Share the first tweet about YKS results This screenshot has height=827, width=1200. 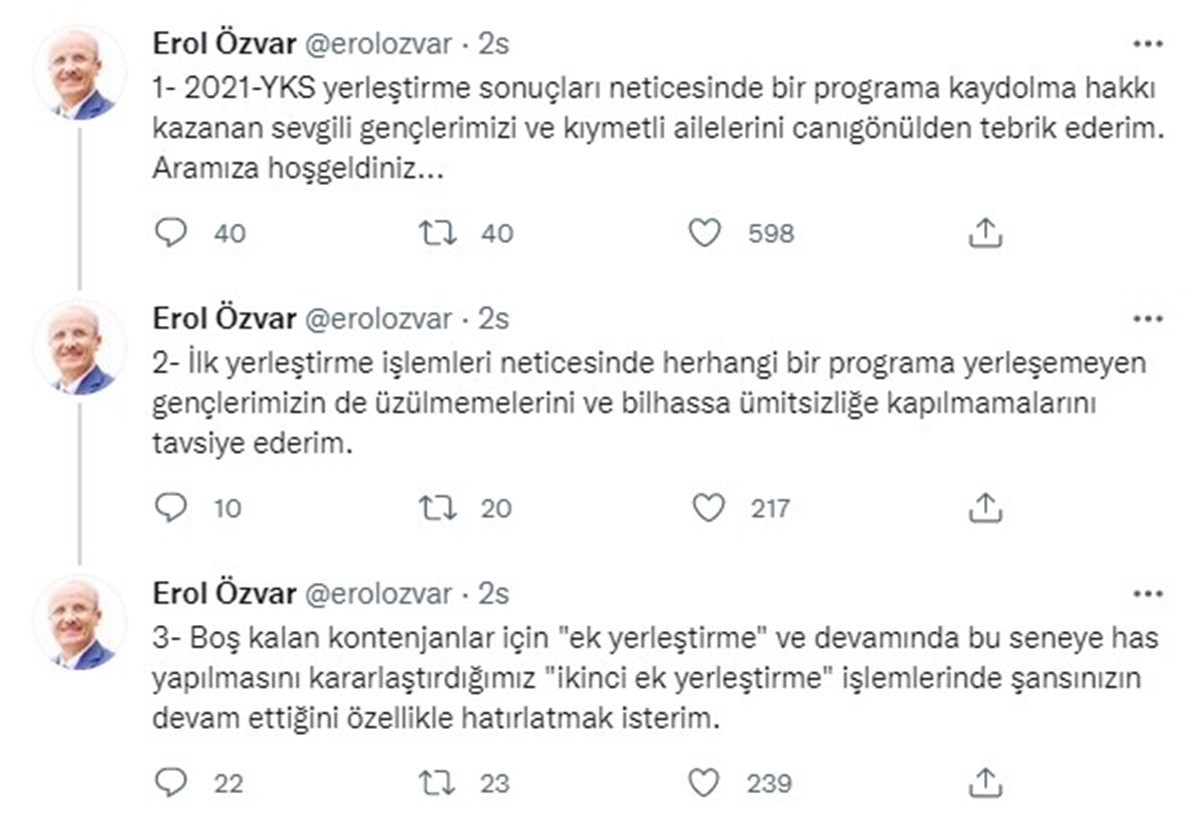986,233
